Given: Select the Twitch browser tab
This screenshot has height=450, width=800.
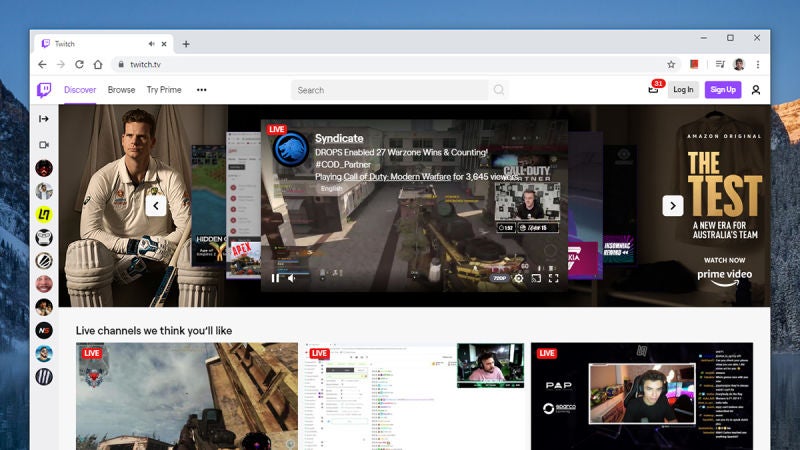Looking at the screenshot, I should point(104,44).
